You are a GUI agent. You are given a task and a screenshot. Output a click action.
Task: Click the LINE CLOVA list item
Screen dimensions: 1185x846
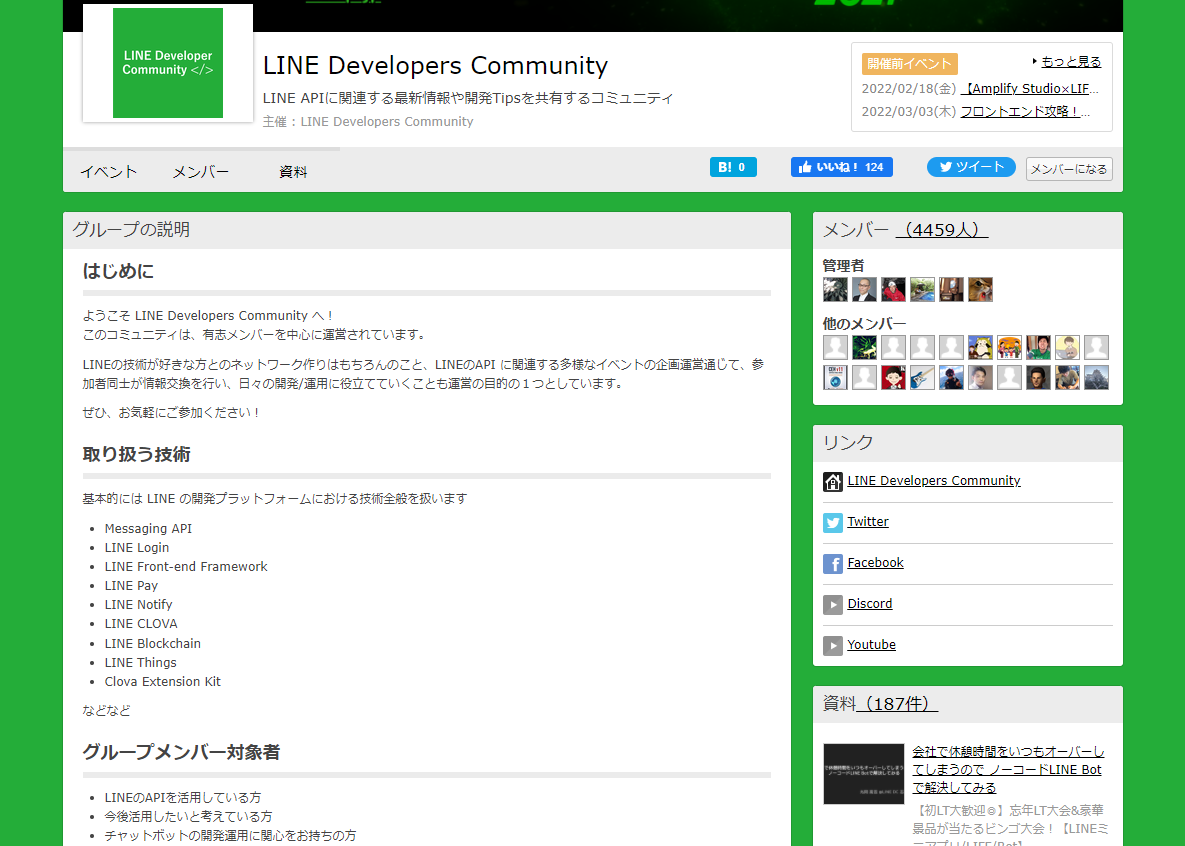141,624
